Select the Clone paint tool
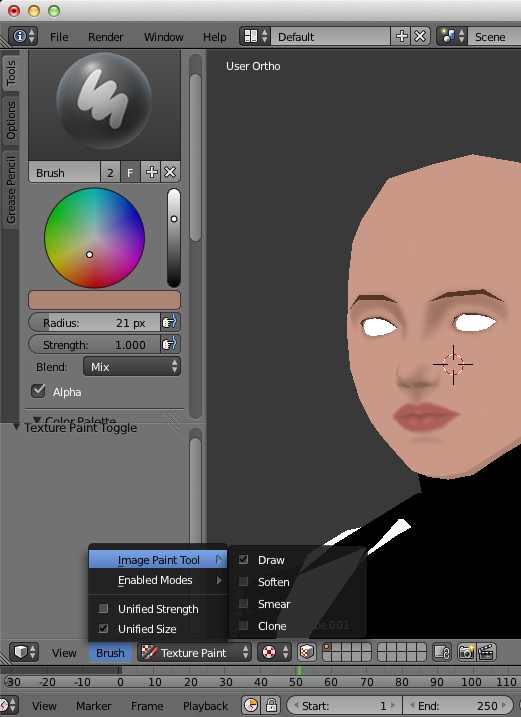Image resolution: width=521 pixels, height=717 pixels. point(298,626)
